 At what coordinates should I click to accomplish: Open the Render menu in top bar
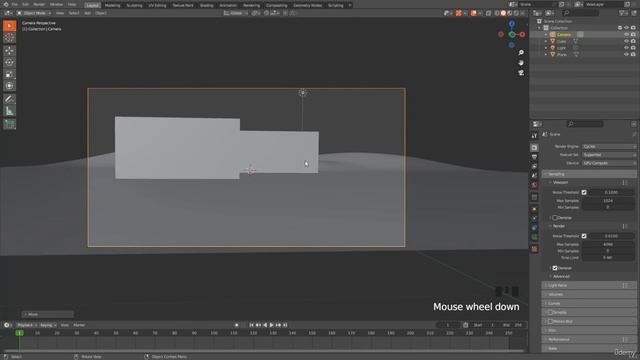point(39,4)
